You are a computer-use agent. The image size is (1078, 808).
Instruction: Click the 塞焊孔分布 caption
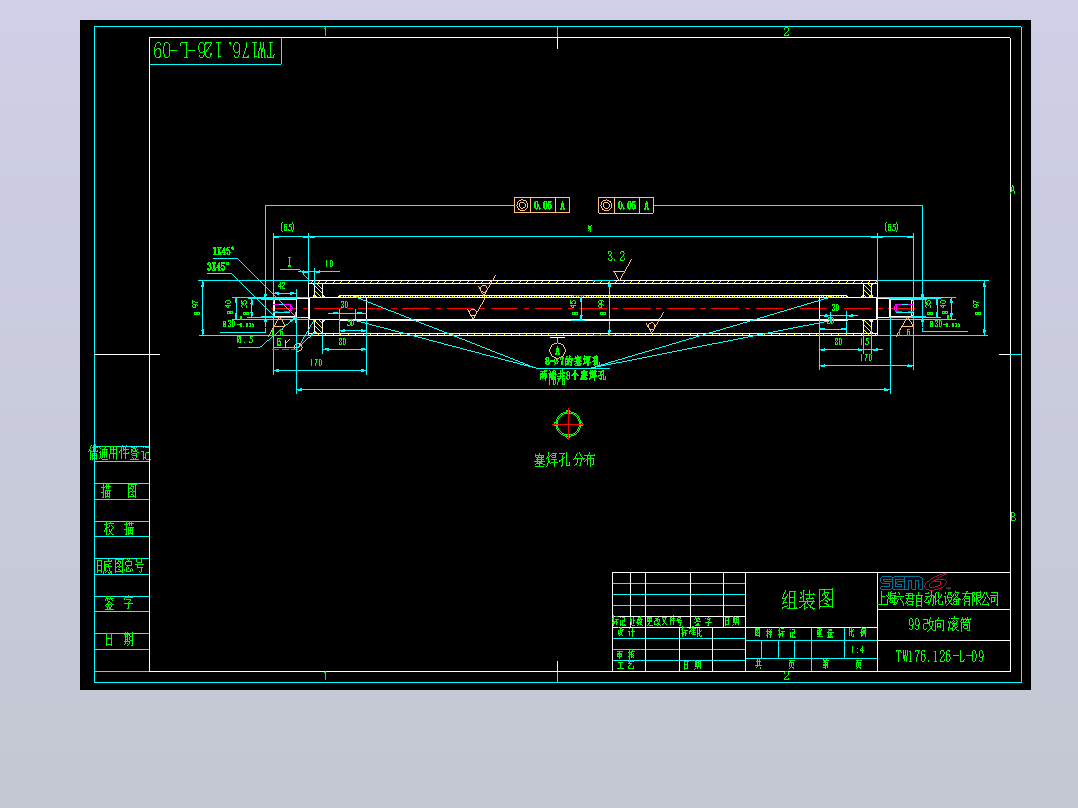coord(564,460)
